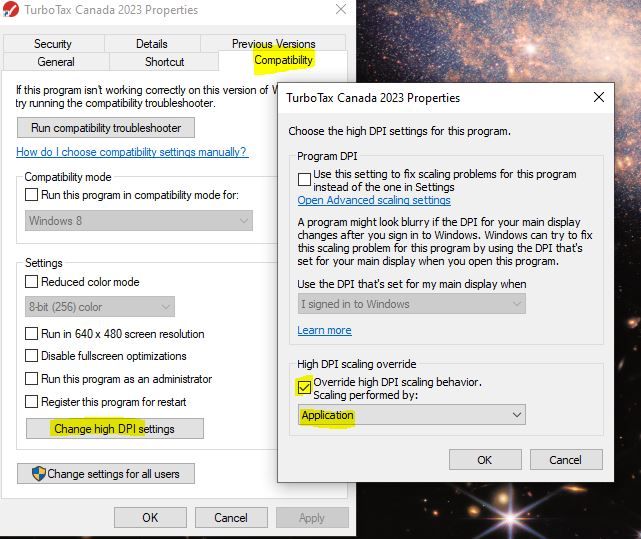641x539 pixels.
Task: Open the 8-bit (256) color dropdown
Action: [100, 307]
